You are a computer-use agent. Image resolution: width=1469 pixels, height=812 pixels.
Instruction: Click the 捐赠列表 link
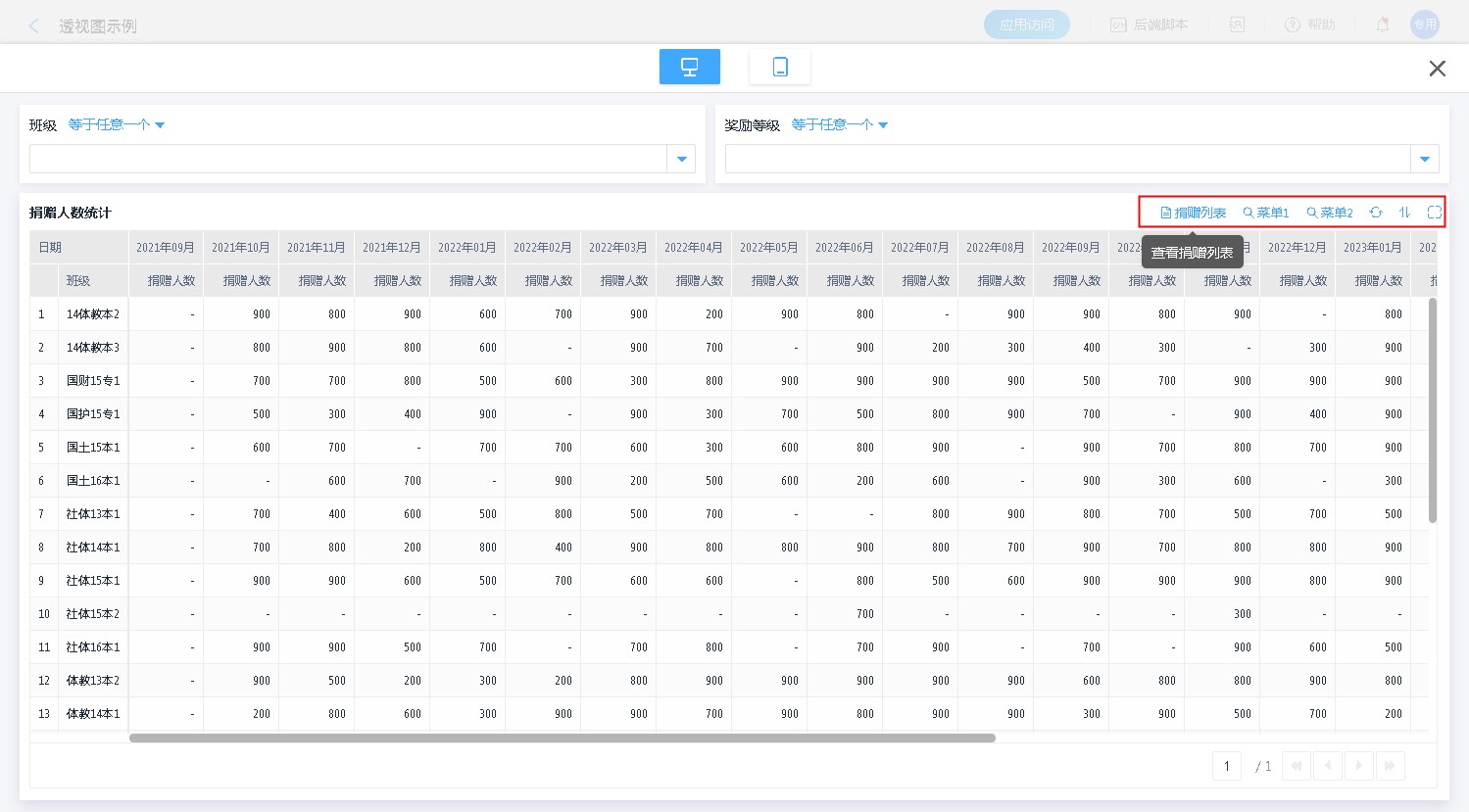pos(1193,213)
